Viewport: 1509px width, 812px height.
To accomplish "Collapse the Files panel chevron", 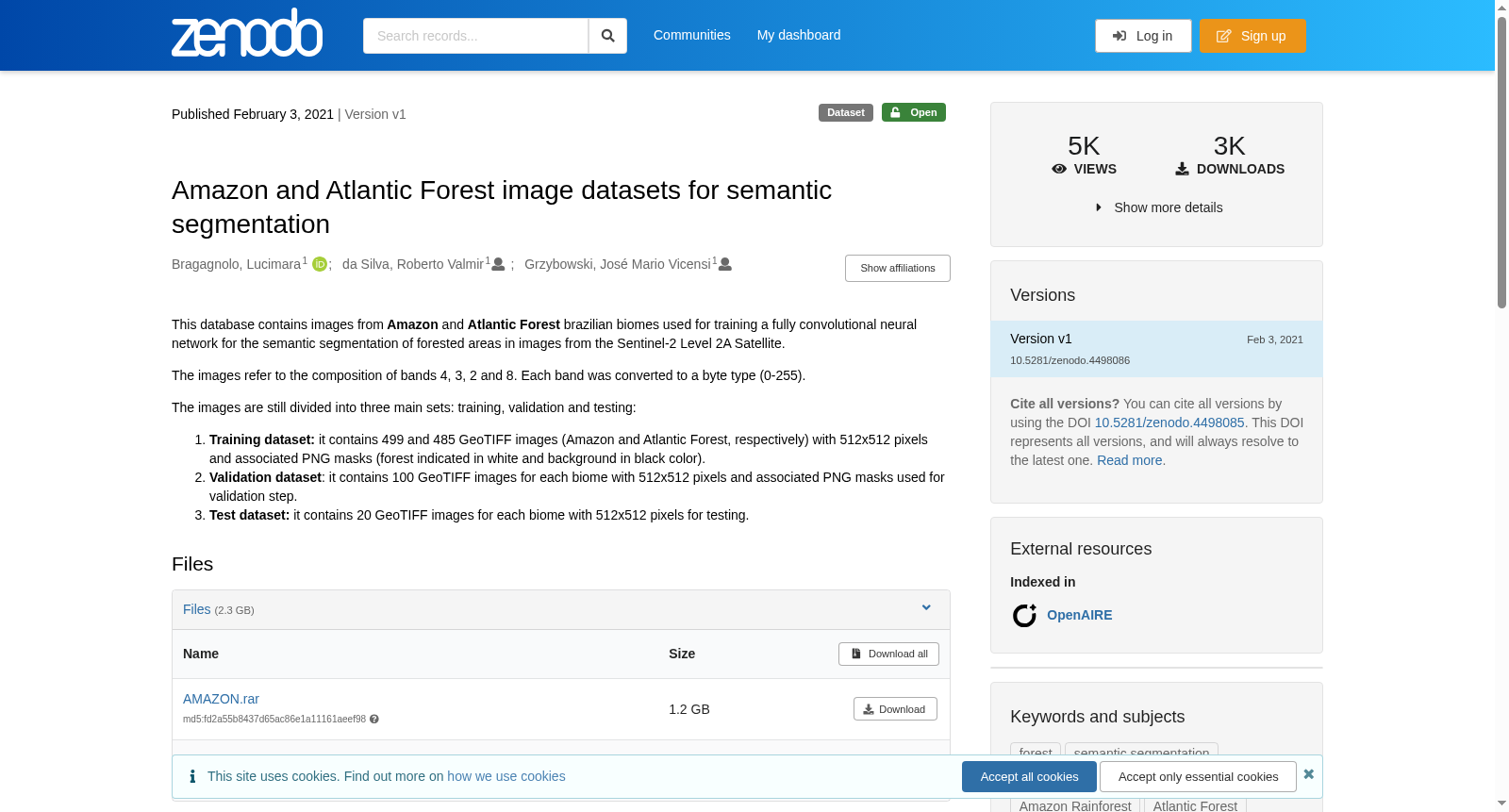I will tap(926, 607).
